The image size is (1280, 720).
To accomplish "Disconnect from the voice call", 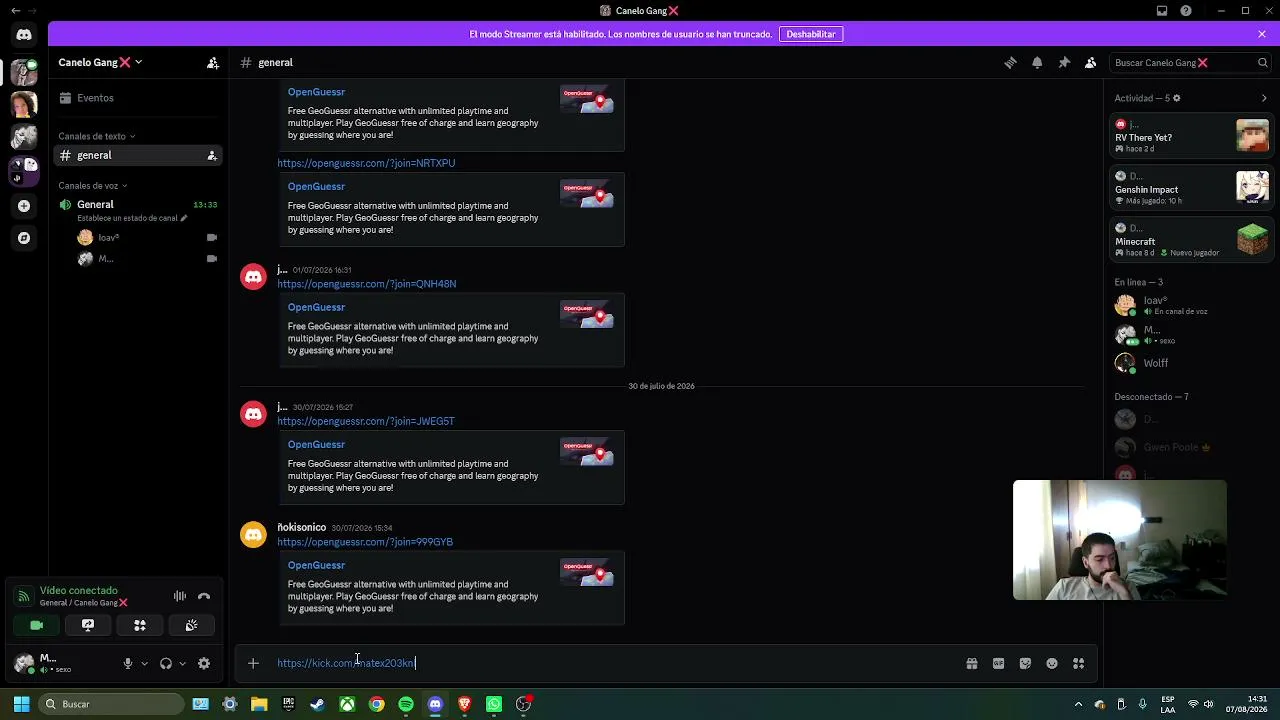I will (204, 597).
